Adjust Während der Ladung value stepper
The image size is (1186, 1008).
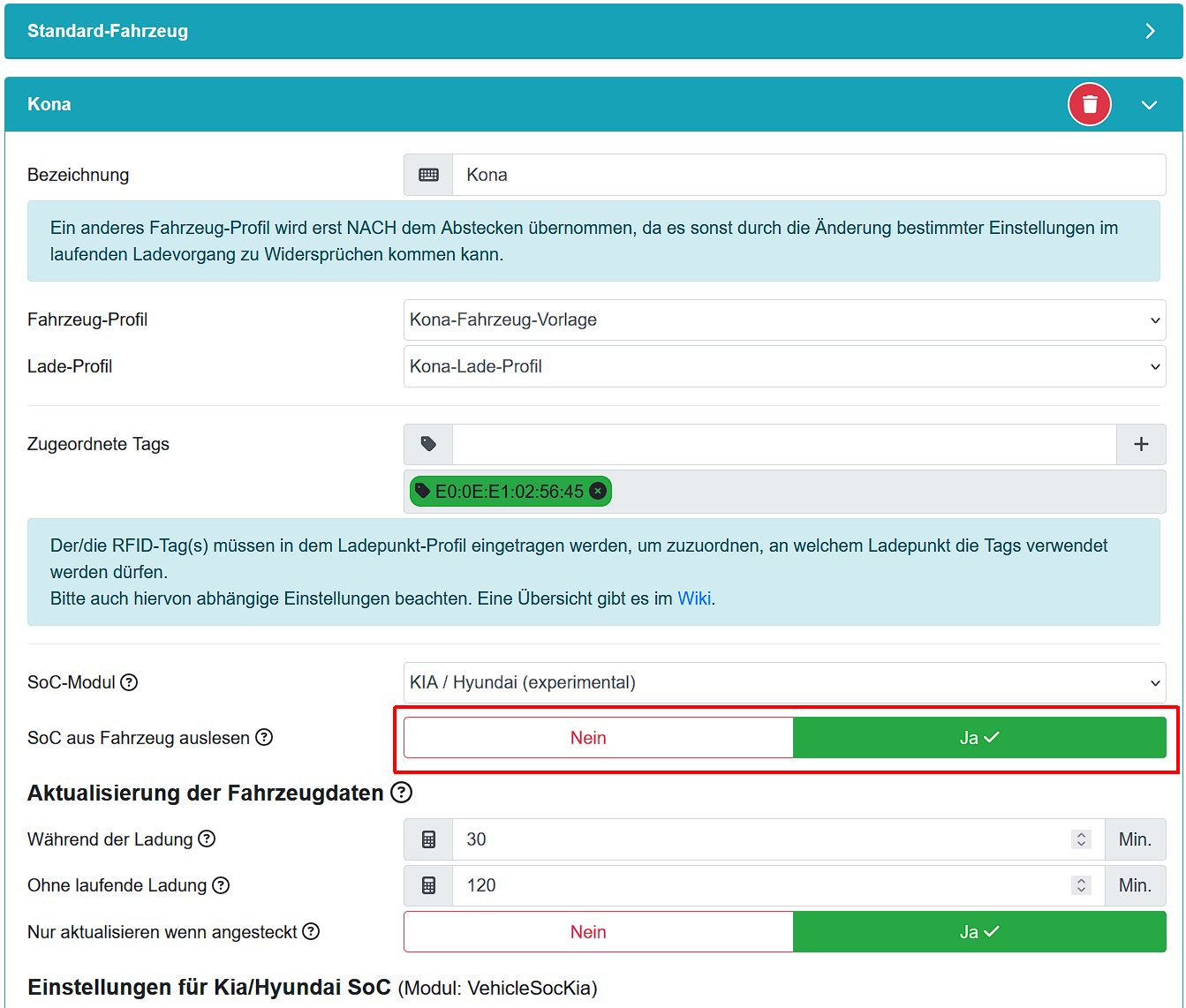[x=1081, y=839]
